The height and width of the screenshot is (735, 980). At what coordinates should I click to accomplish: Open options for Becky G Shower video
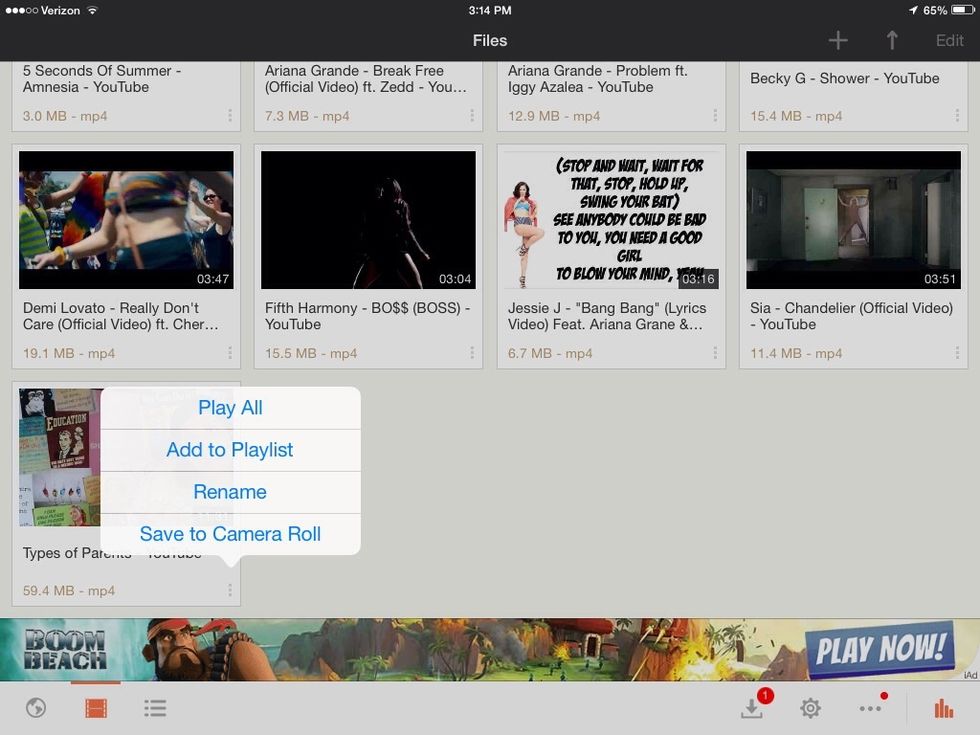pos(957,115)
